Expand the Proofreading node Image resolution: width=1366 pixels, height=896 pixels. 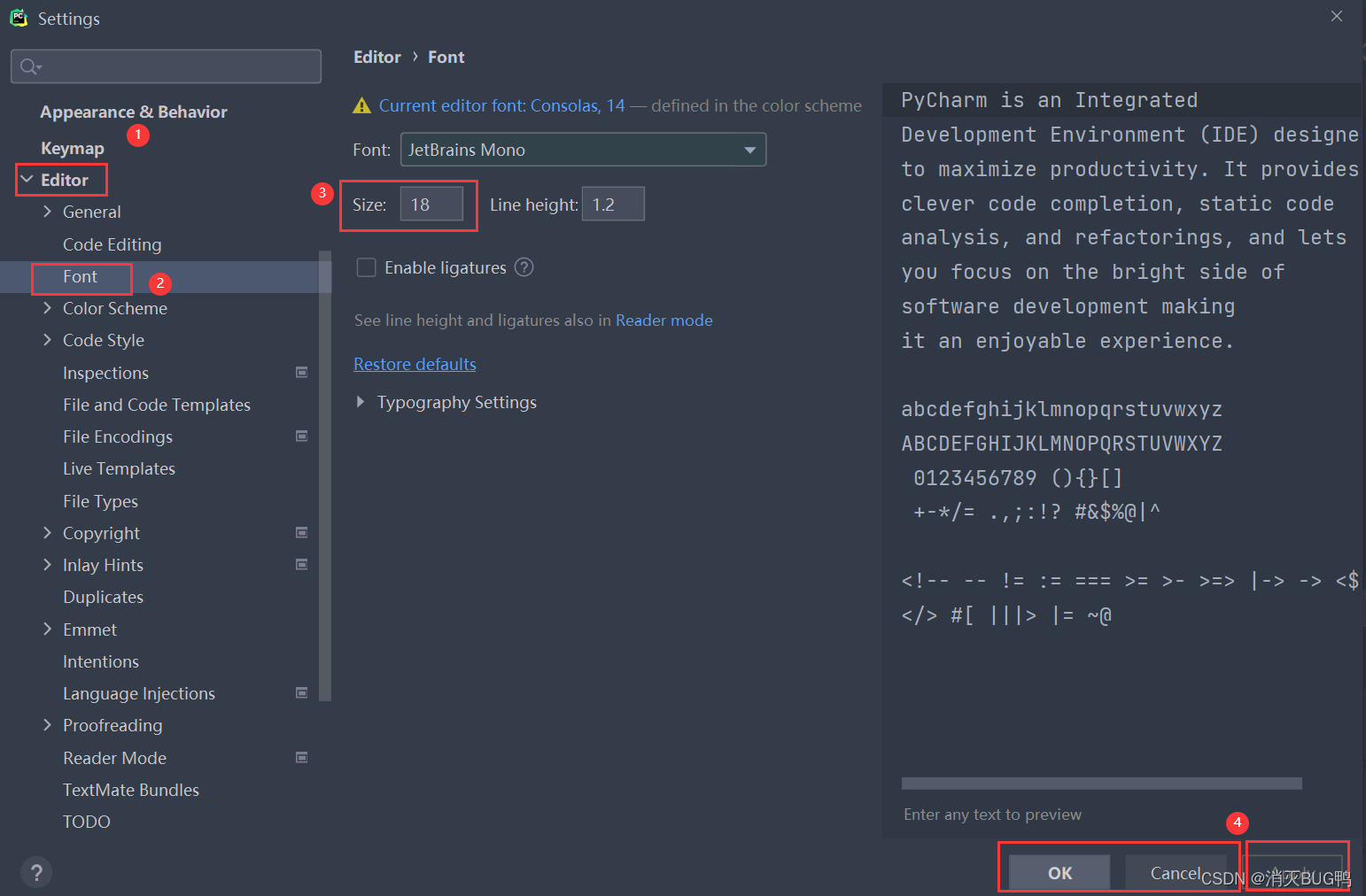(48, 725)
